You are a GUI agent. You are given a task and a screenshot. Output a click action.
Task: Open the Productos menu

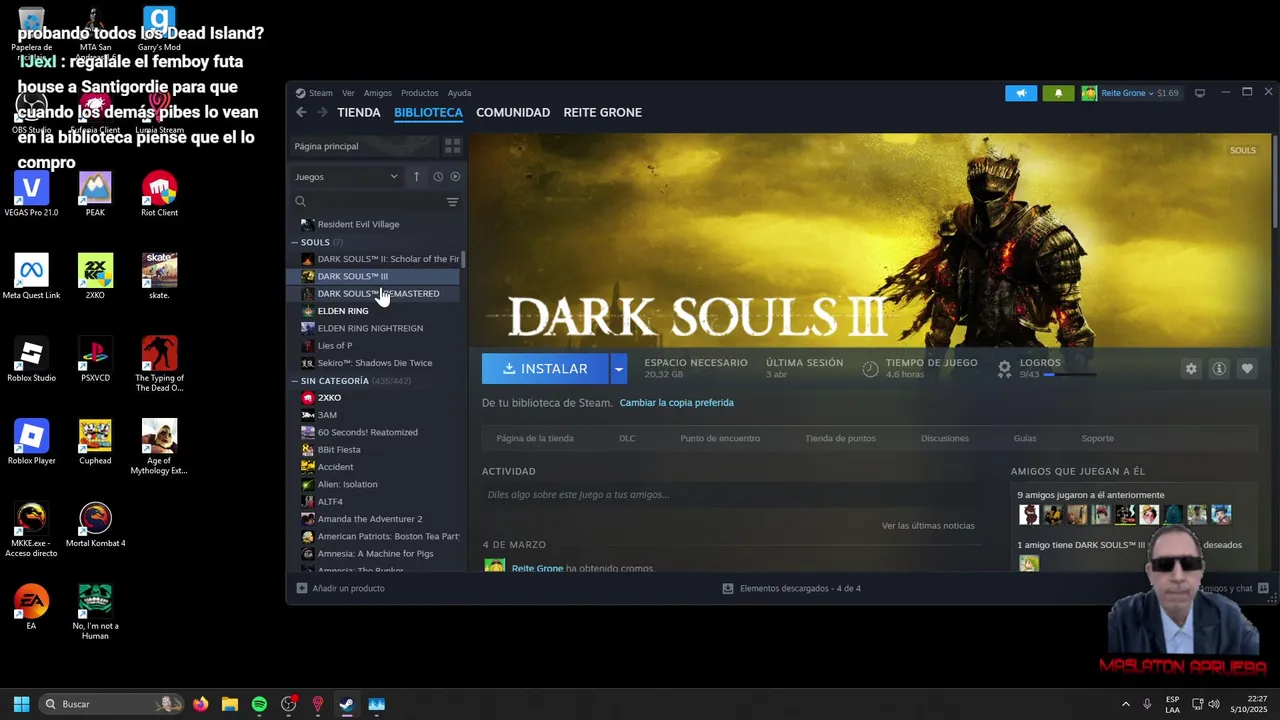pos(419,93)
